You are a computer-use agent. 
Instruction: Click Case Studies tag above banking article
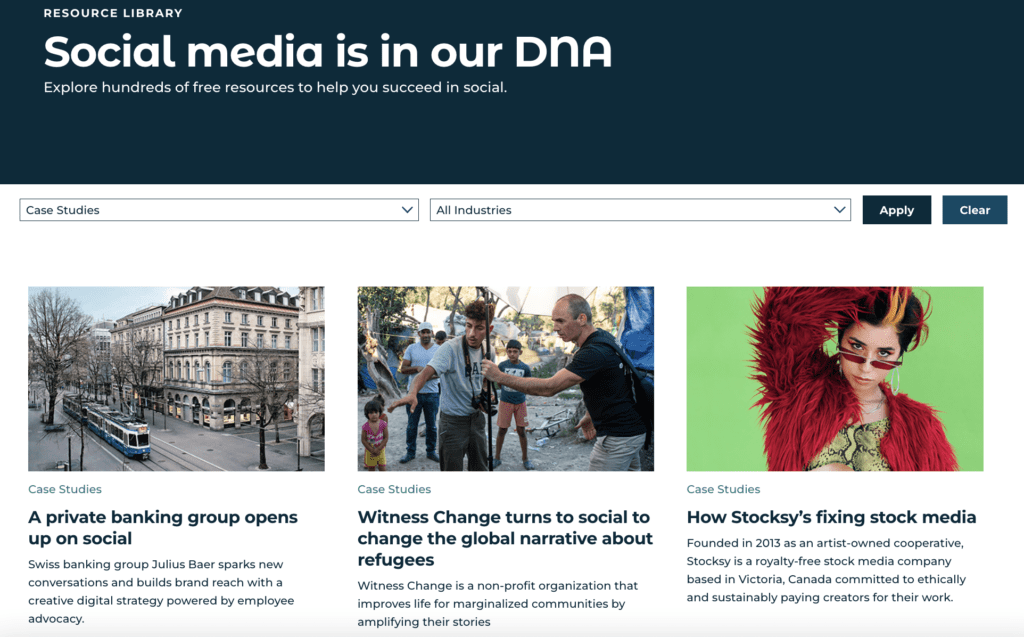pyautogui.click(x=65, y=489)
